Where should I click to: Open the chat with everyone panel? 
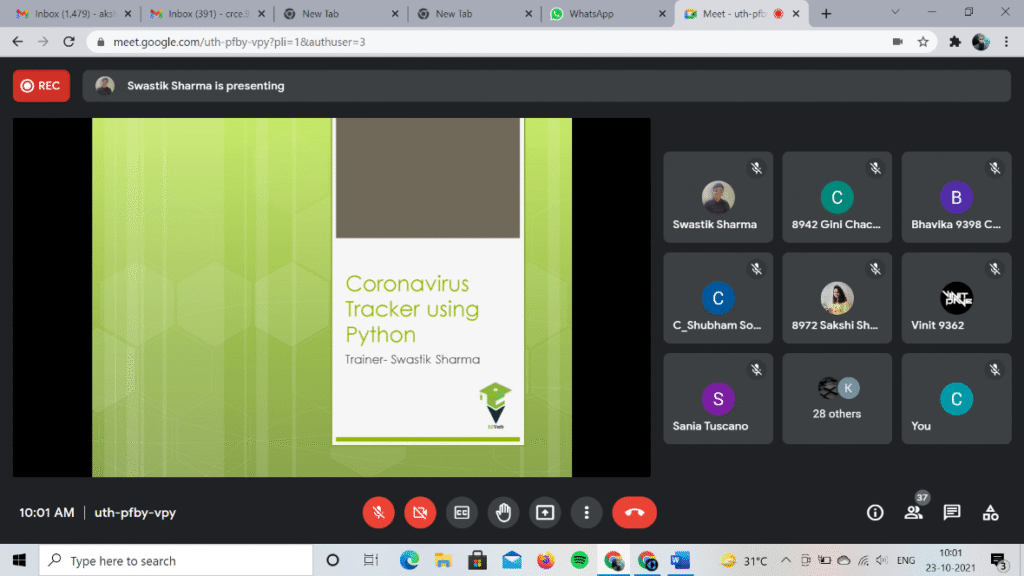[x=952, y=512]
